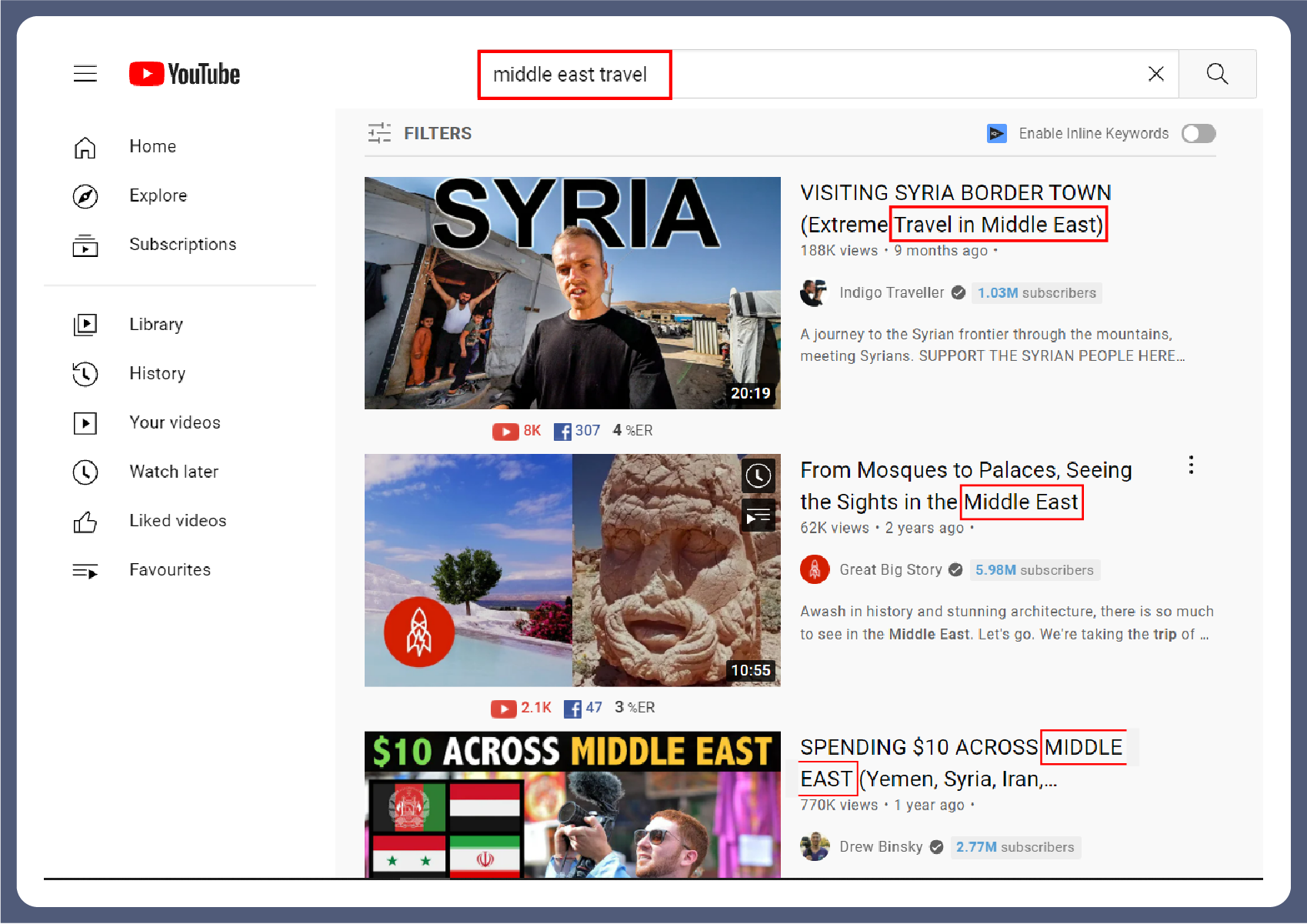Viewport: 1307px width, 924px height.
Task: Open three-dot menu for Mosques video
Action: (1191, 465)
